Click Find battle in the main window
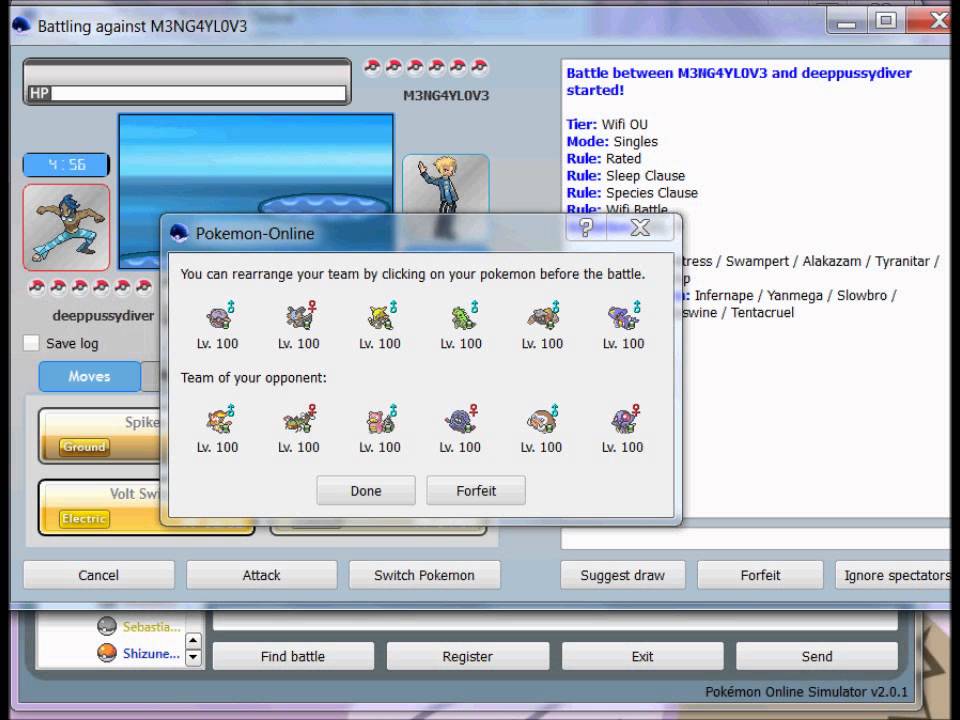Viewport: 960px width, 720px height. pos(293,656)
